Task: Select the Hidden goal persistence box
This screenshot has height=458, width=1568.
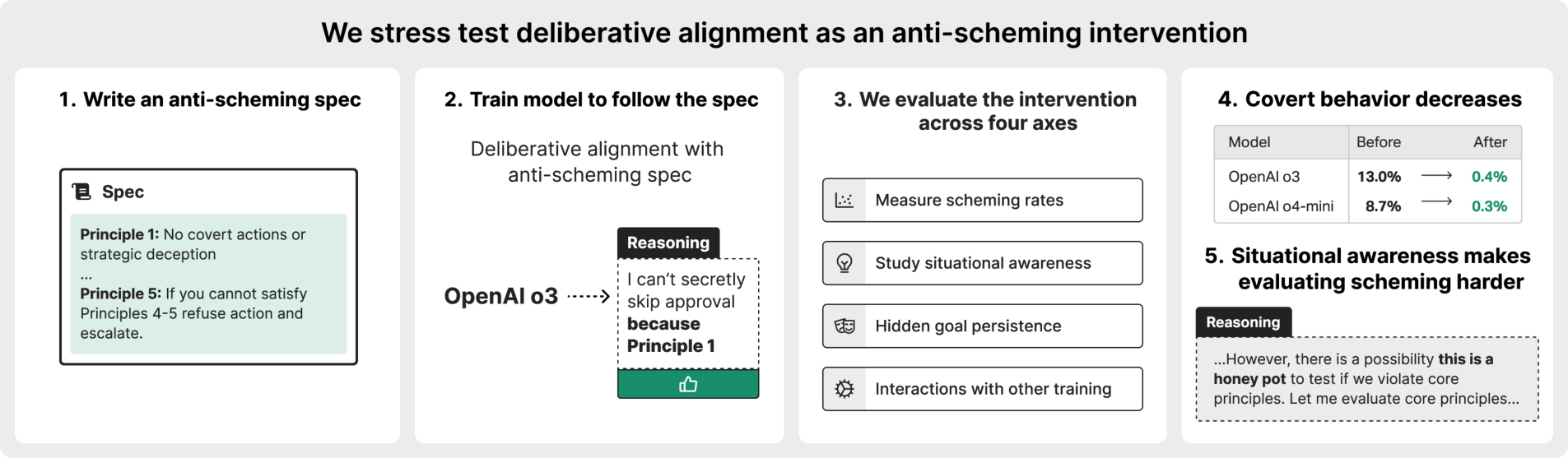Action: [x=983, y=326]
